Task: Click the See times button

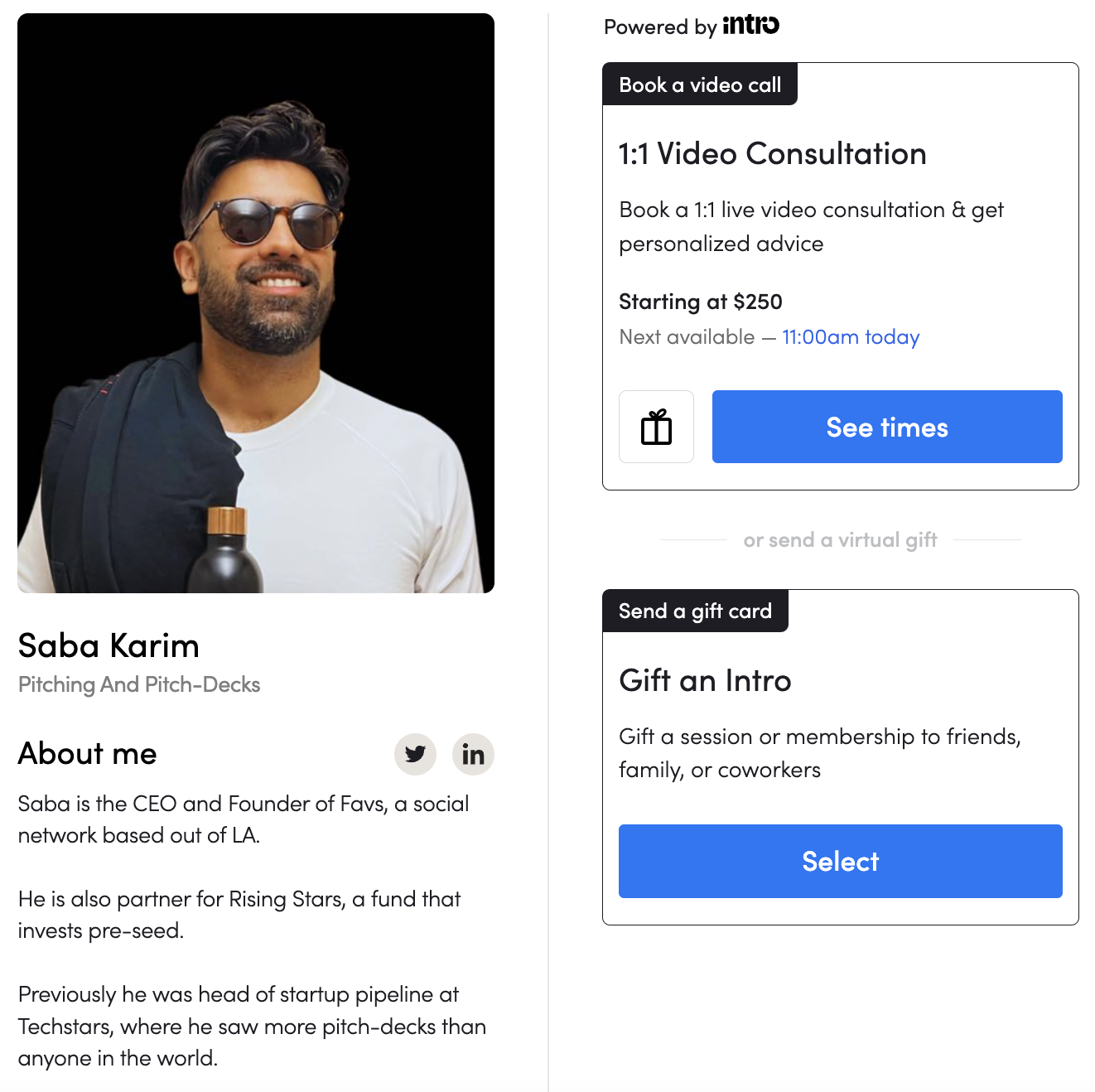Action: [x=887, y=427]
